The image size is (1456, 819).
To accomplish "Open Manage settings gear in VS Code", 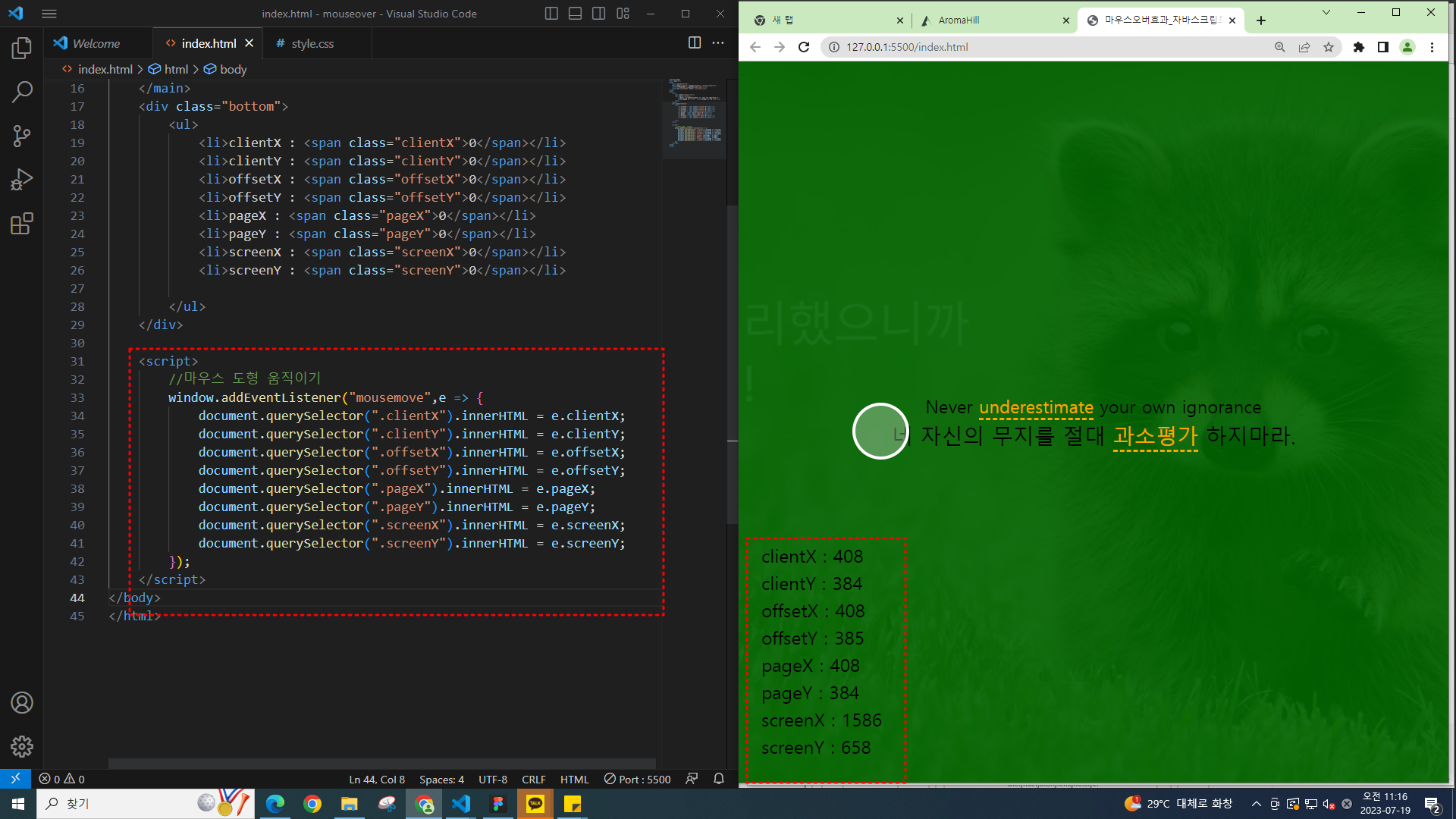I will pyautogui.click(x=22, y=747).
